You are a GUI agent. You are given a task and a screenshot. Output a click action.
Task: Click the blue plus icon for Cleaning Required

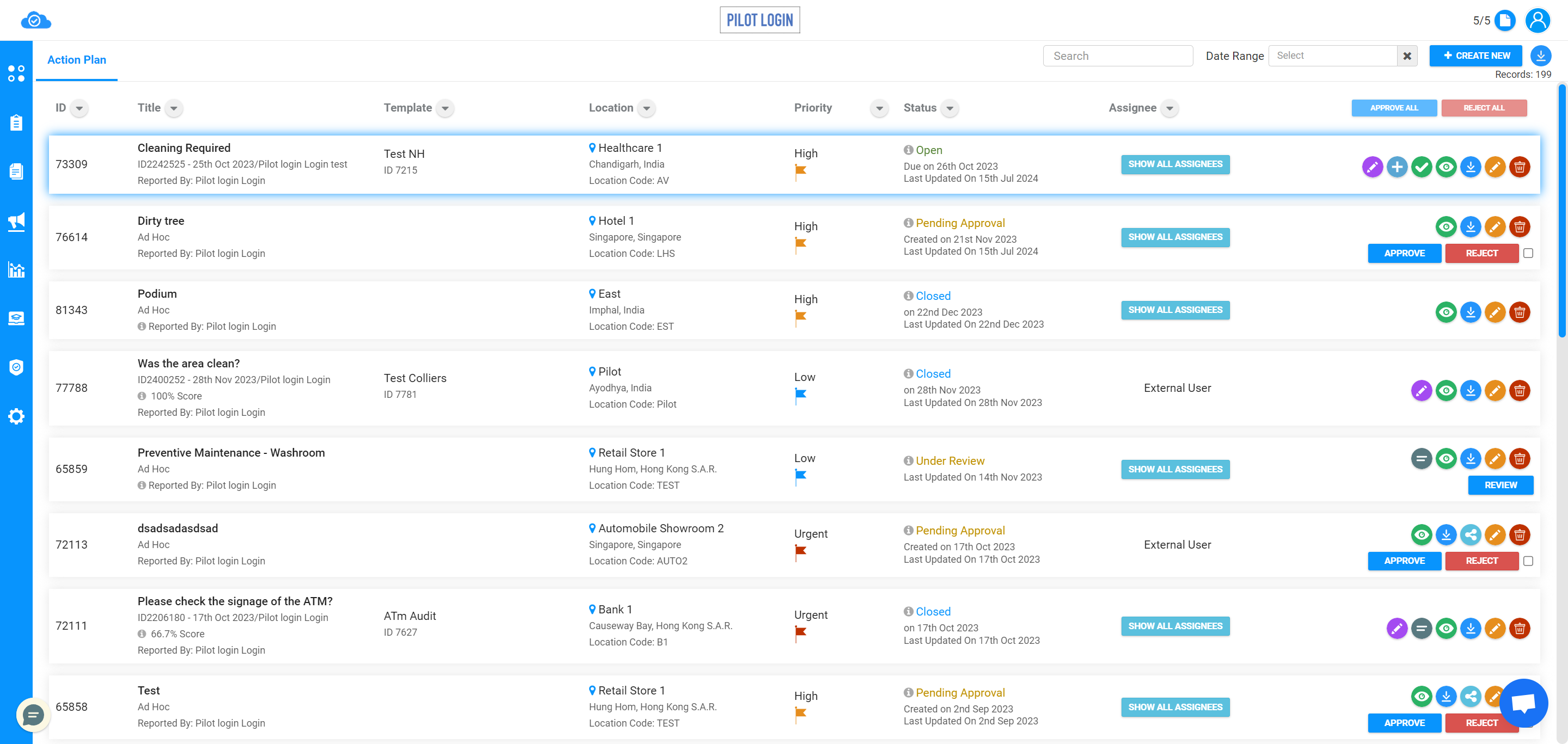(1397, 167)
